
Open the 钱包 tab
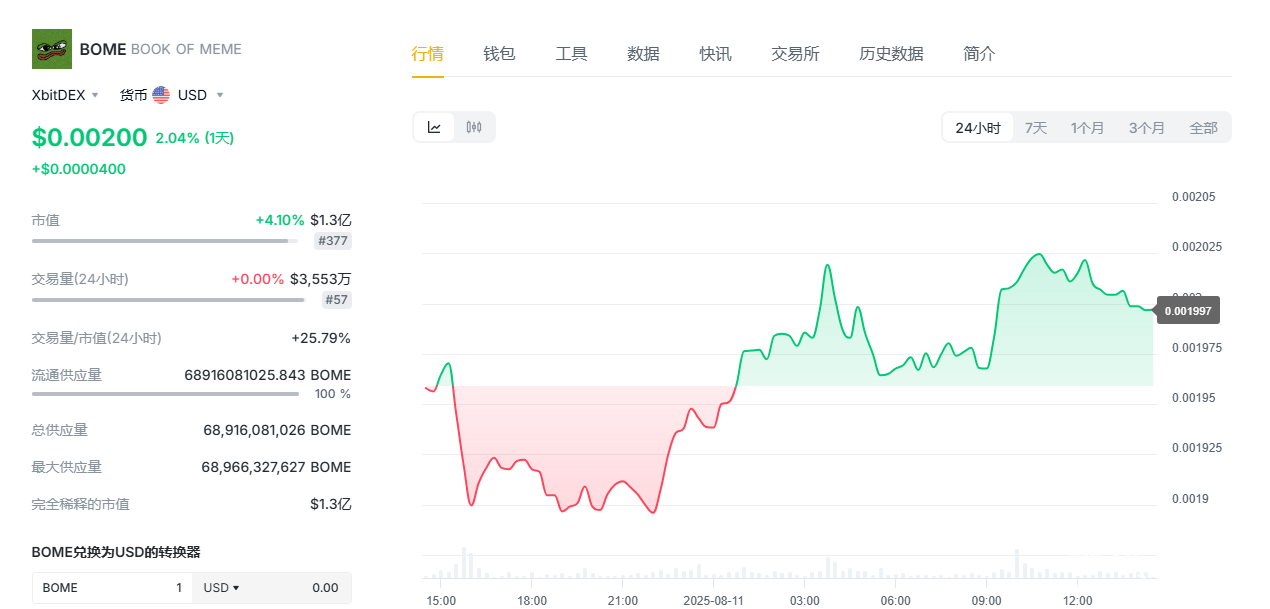[499, 54]
